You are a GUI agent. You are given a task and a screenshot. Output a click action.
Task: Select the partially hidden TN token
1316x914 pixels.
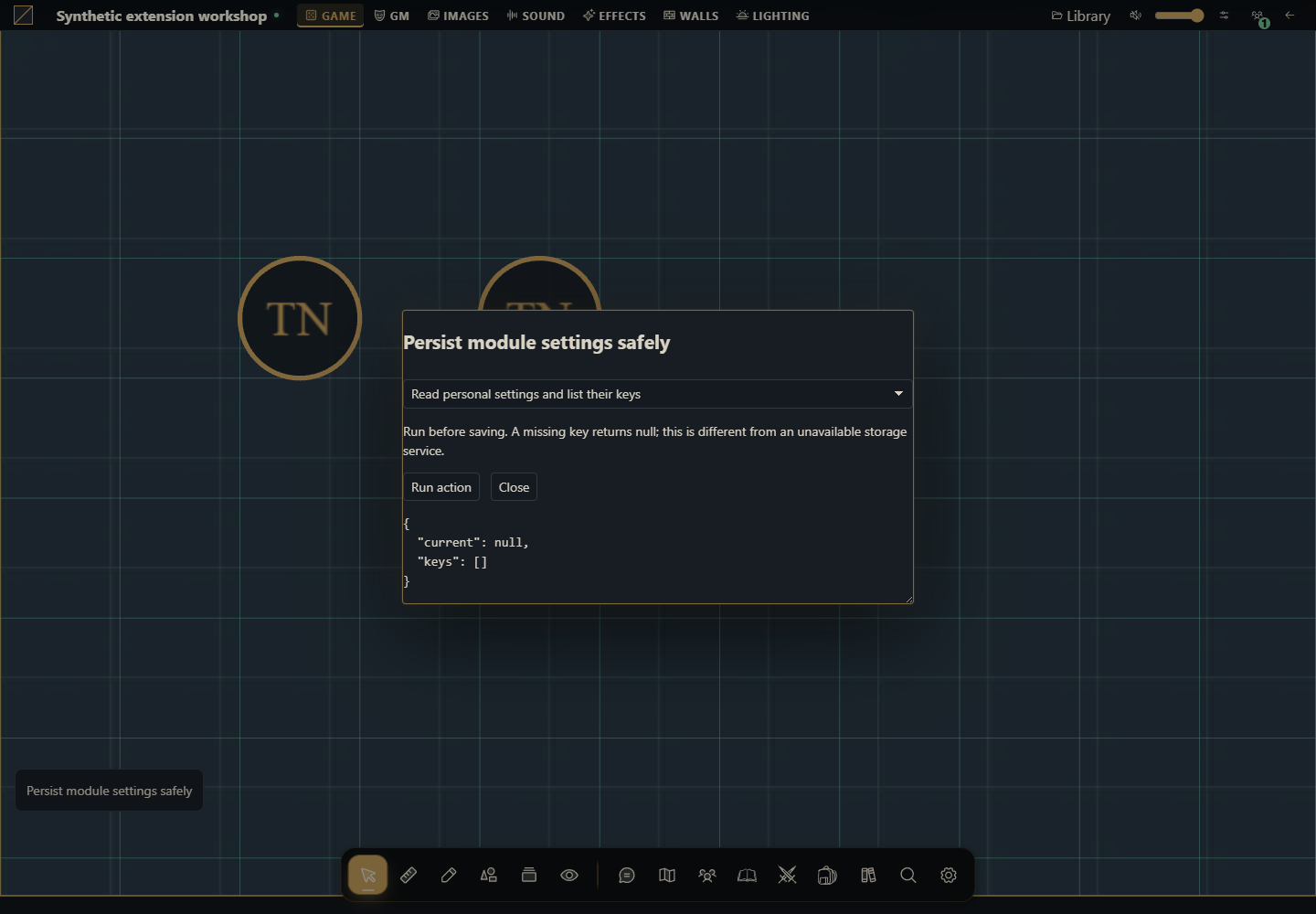(x=539, y=282)
